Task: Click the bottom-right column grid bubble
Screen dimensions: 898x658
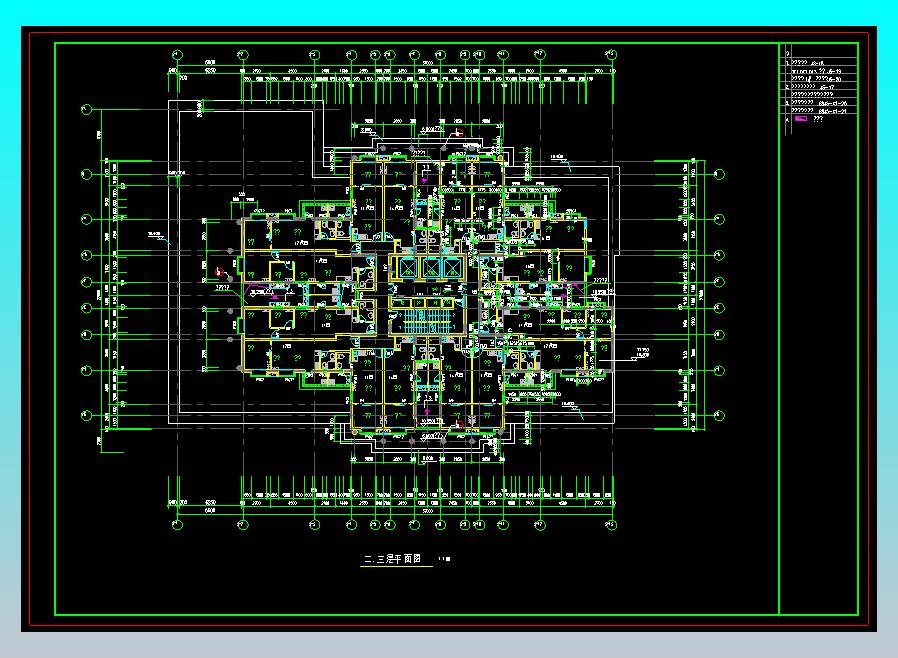Action: (x=611, y=524)
